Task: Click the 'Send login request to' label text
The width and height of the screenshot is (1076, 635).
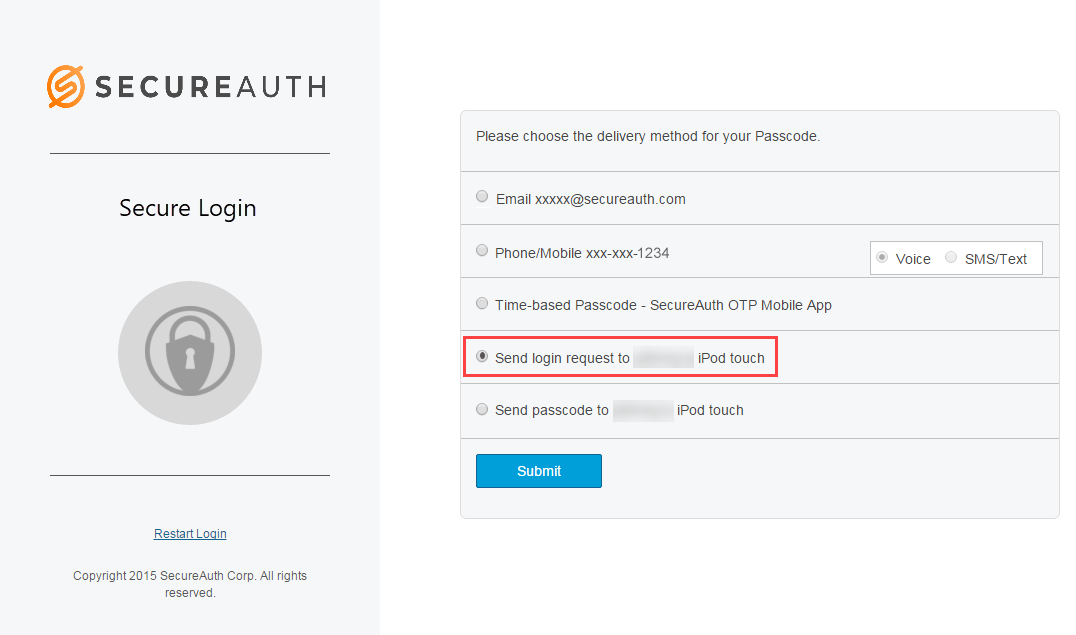Action: tap(562, 358)
